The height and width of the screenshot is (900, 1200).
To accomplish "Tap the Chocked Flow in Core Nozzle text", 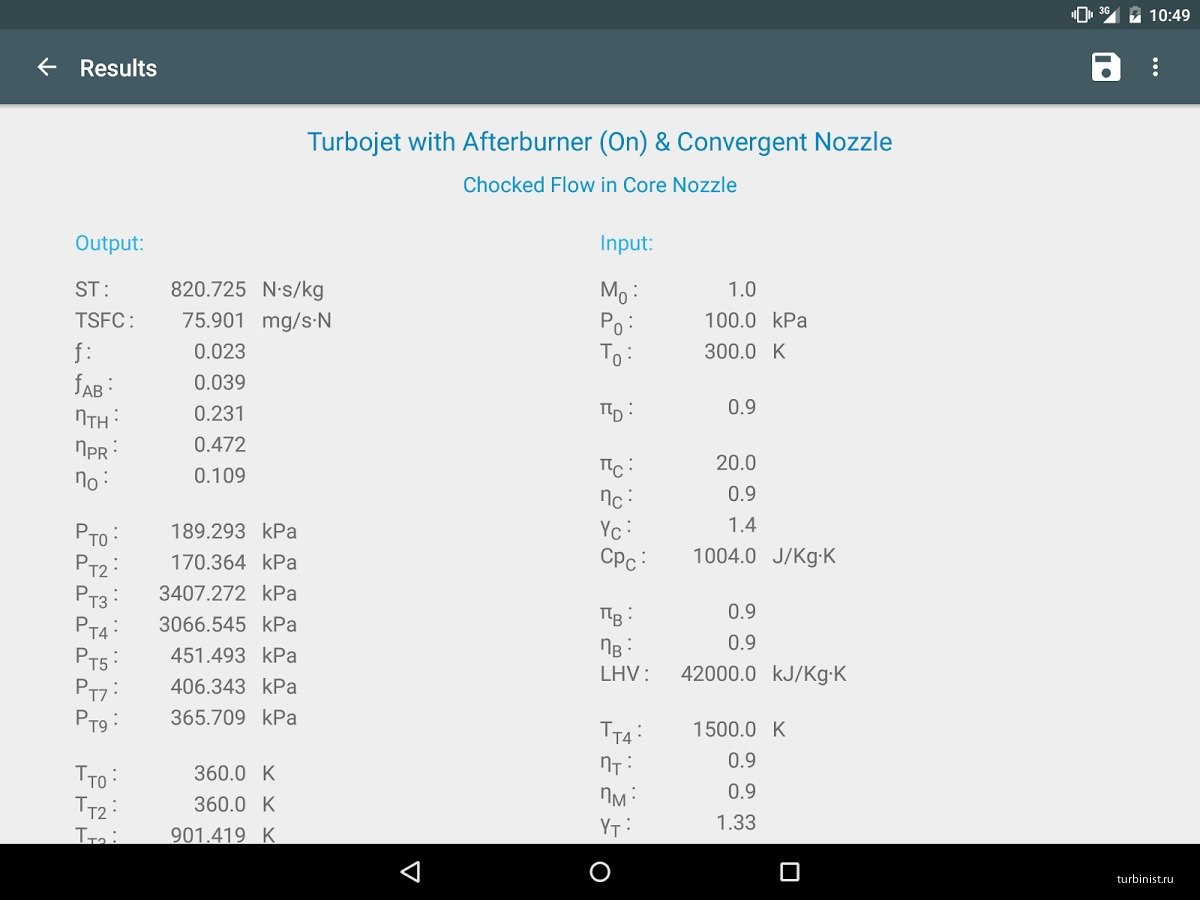I will tap(599, 185).
